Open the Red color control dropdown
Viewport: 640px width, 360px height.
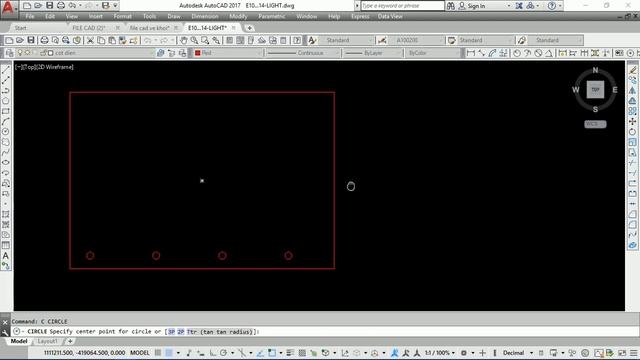click(227, 53)
